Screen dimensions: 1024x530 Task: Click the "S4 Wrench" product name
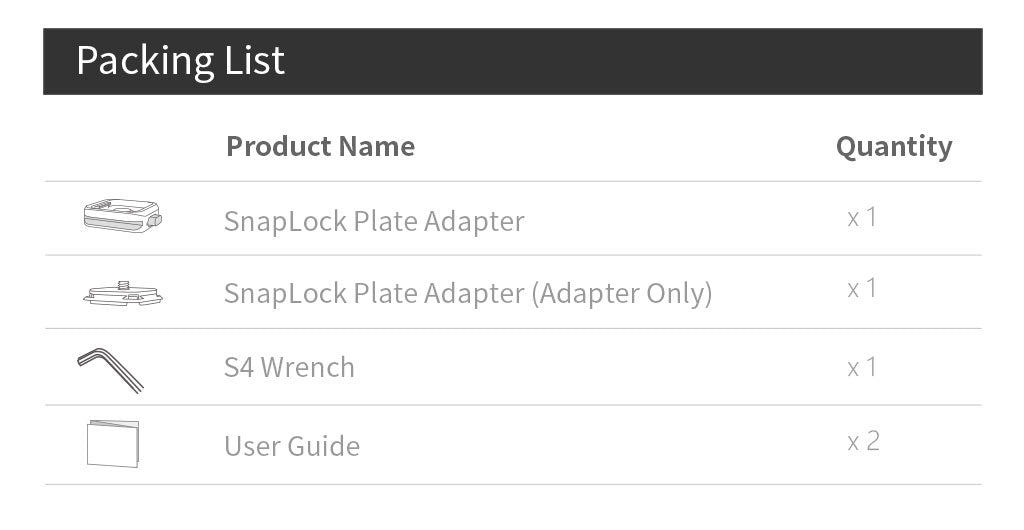point(289,367)
